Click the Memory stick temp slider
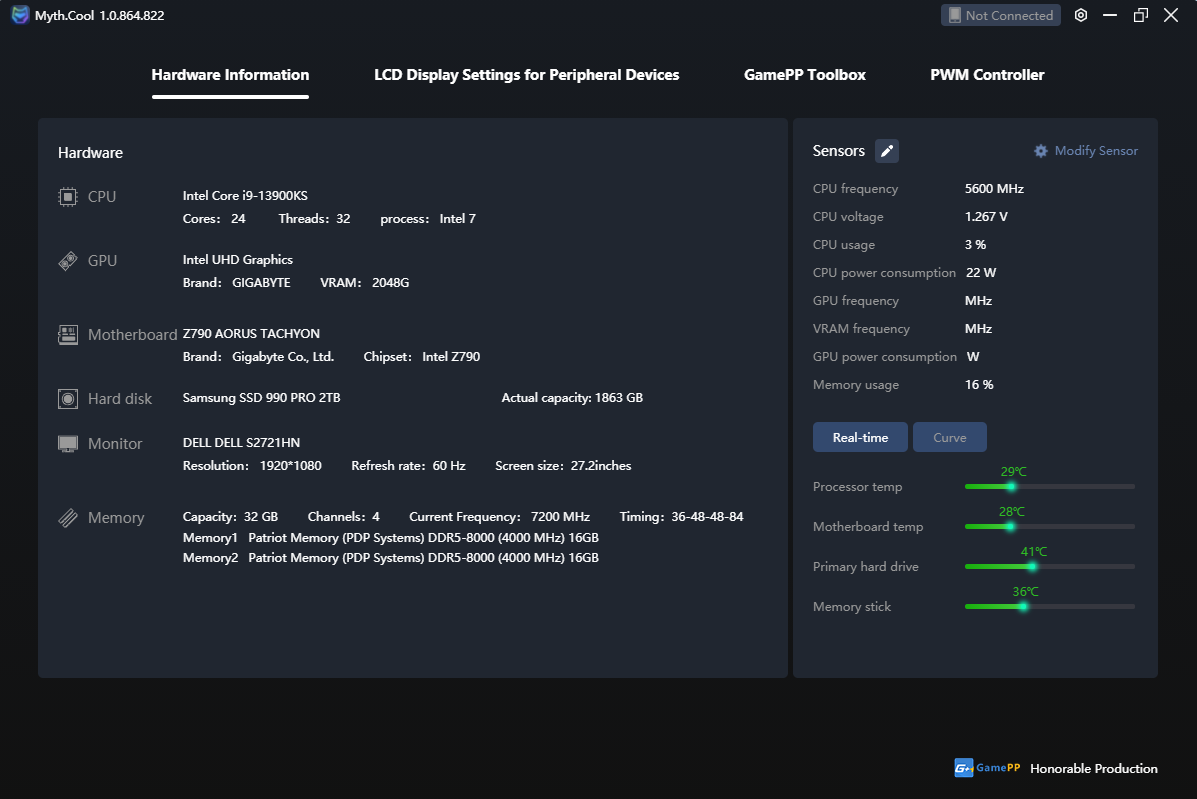Screen dimensions: 1197x799 click(x=1050, y=607)
